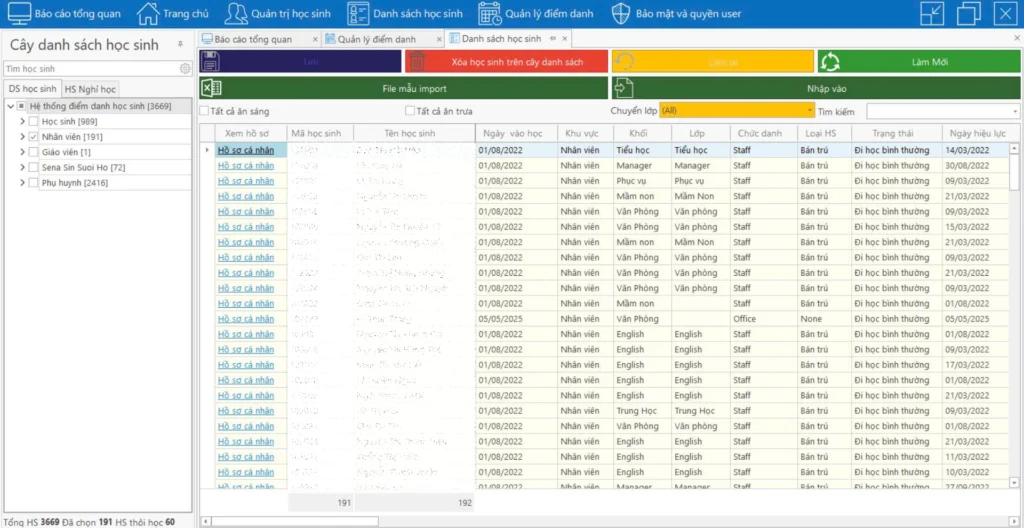Pin the Cây danh sách học sinh panel
1024x528 pixels.
180,45
